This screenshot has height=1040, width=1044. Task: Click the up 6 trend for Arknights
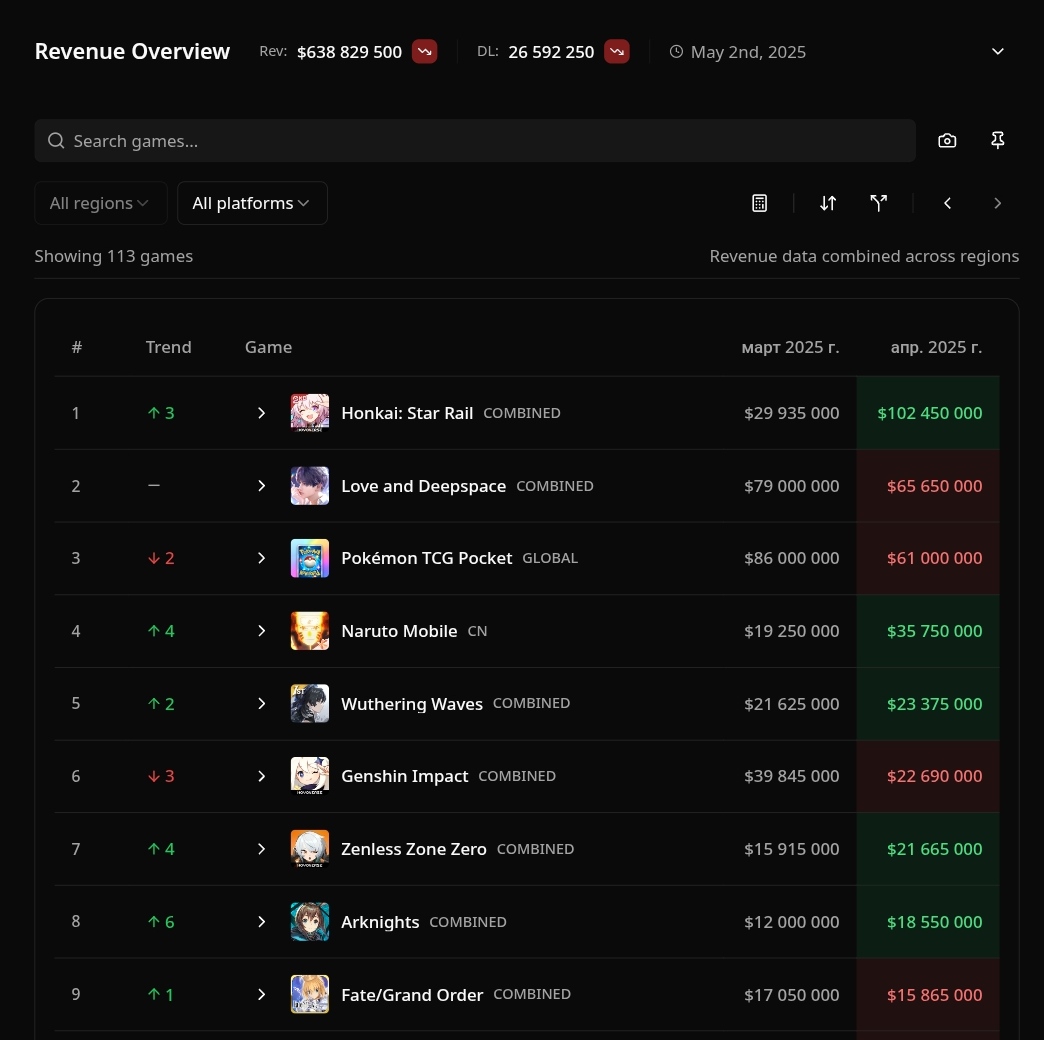(160, 921)
